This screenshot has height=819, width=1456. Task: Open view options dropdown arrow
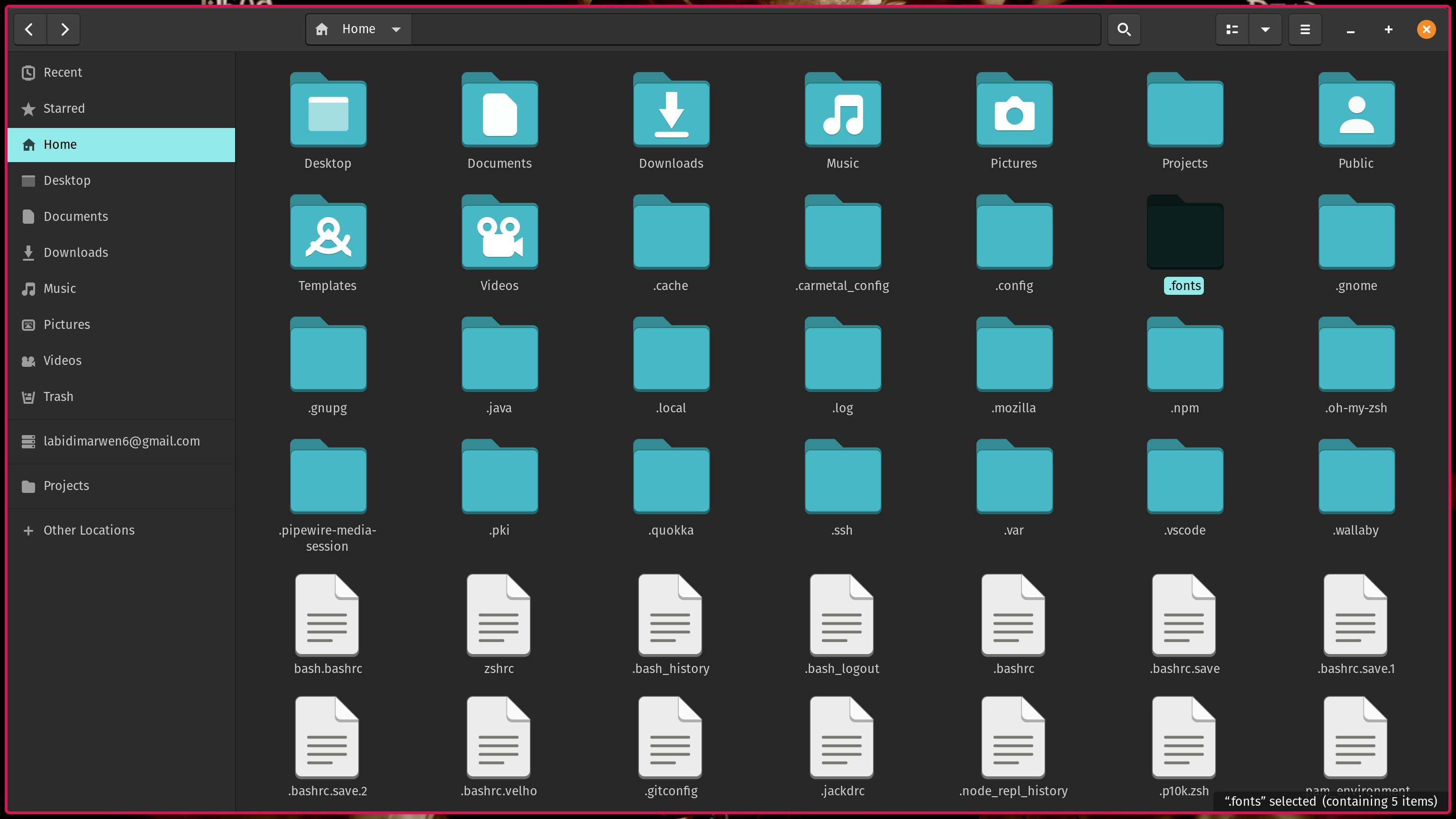[1265, 29]
